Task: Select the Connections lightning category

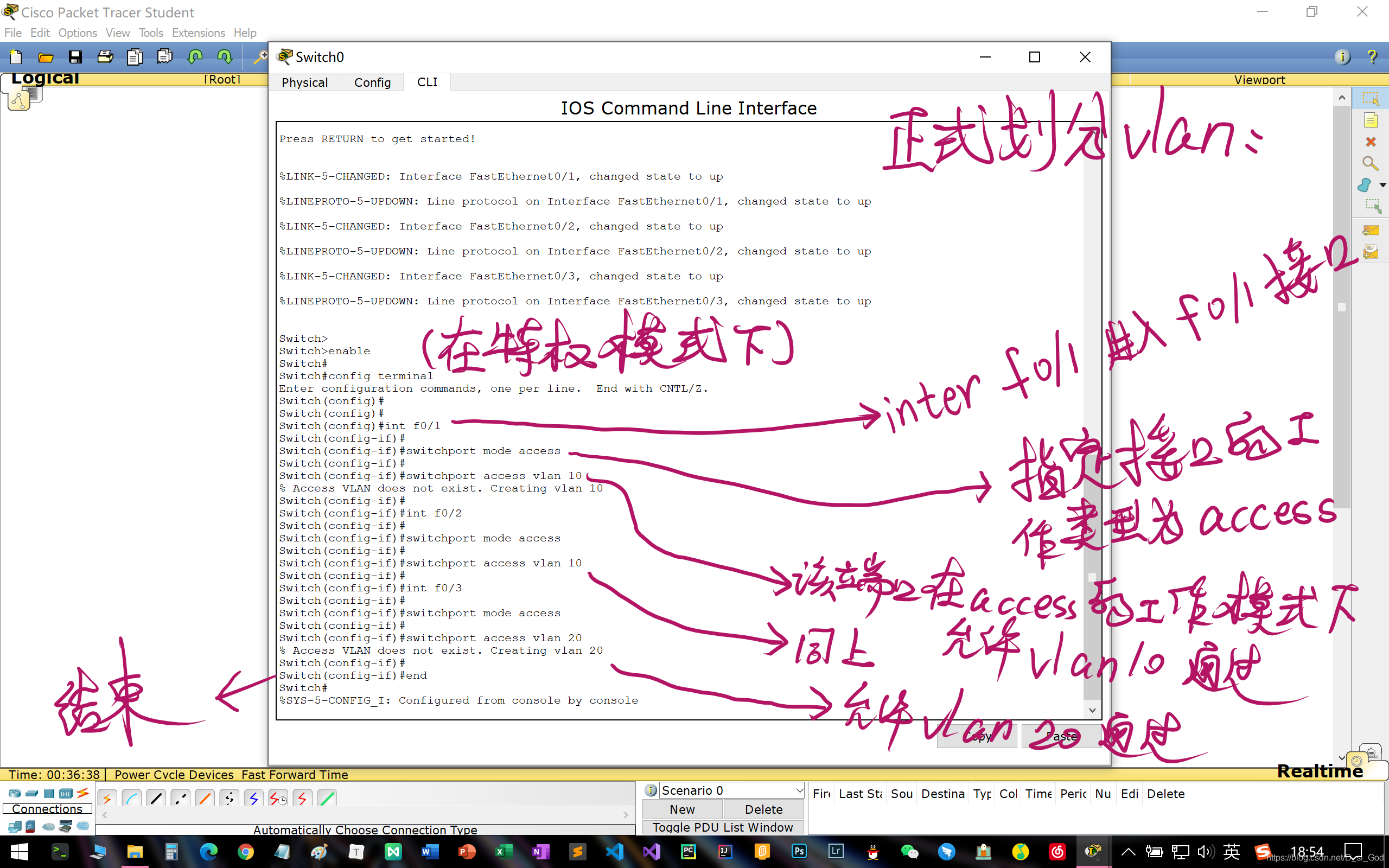Action: pos(82,793)
